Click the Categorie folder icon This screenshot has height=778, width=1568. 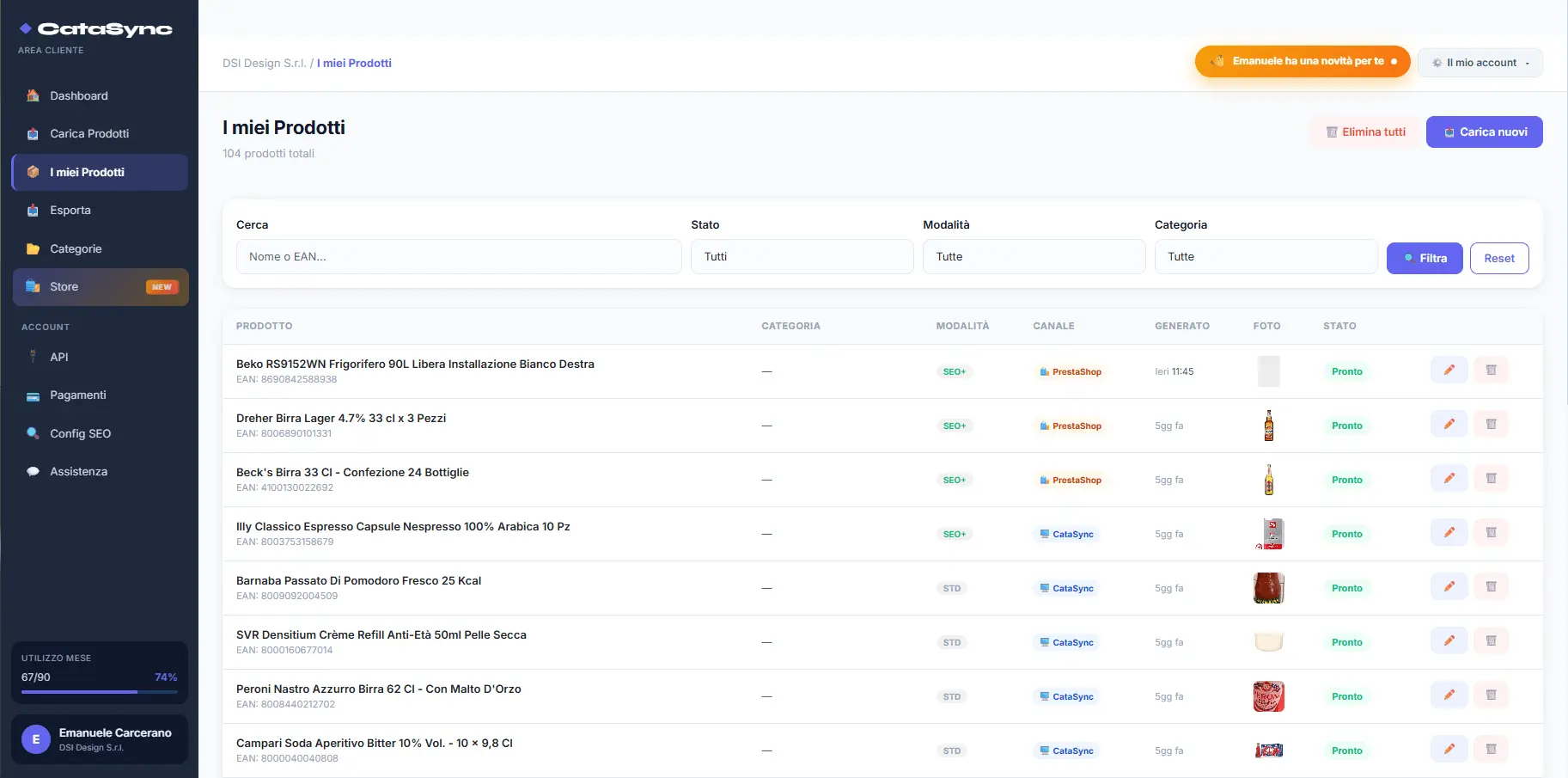(33, 248)
